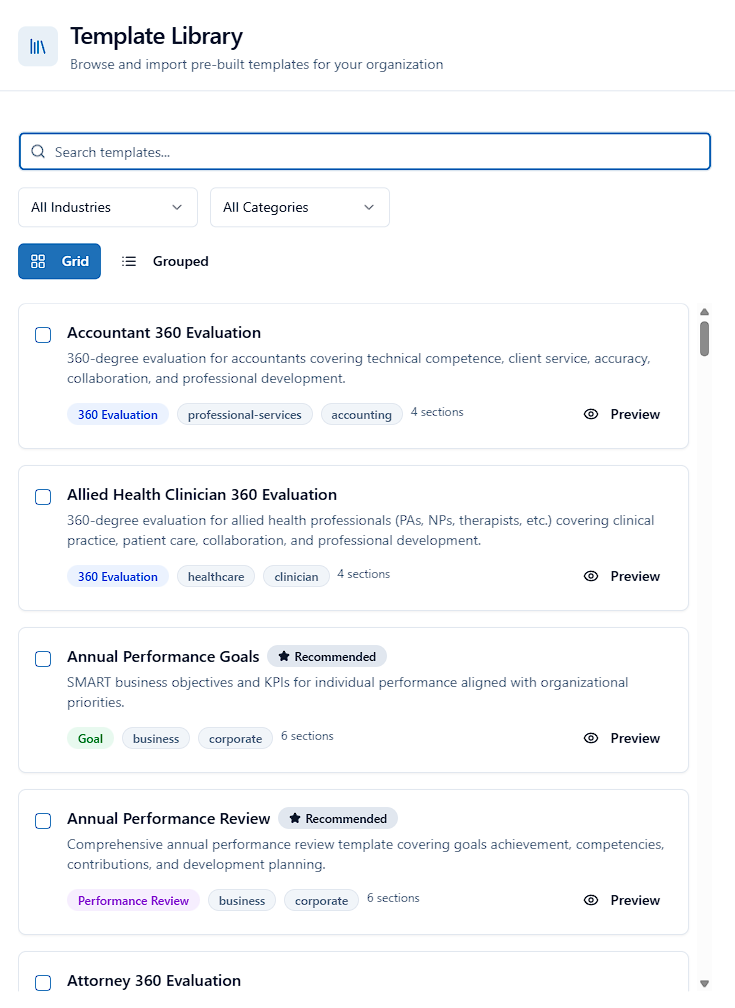Click eye icon on Annual Performance Goals
735x1008 pixels.
(x=591, y=738)
